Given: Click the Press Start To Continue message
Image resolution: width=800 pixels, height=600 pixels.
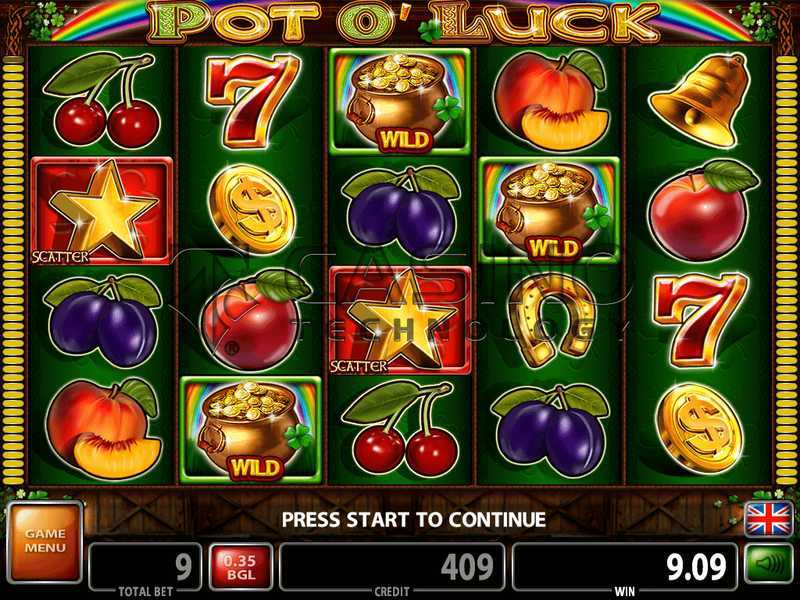Looking at the screenshot, I should (x=414, y=519).
